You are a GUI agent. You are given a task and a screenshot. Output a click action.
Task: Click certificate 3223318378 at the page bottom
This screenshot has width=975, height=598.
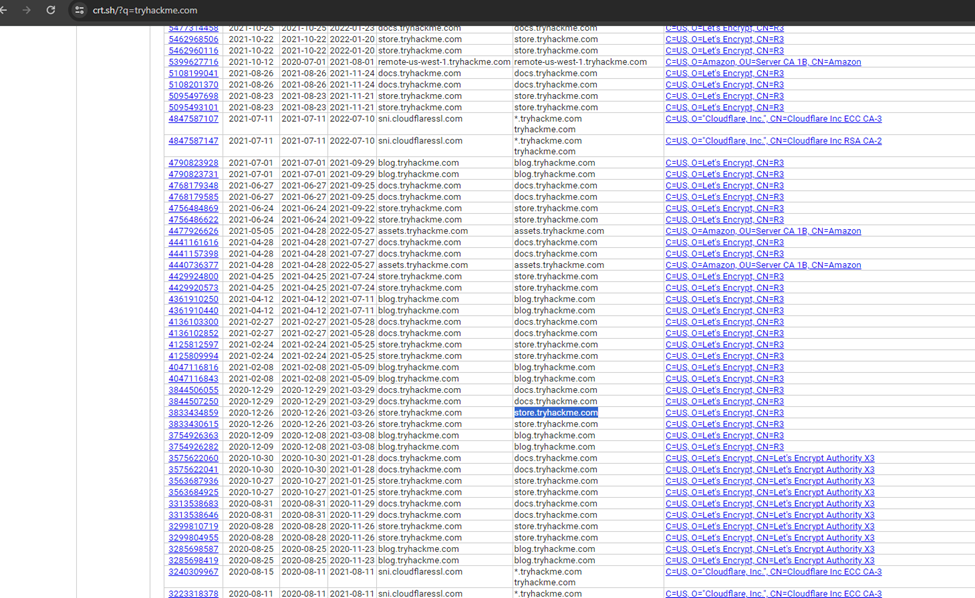pyautogui.click(x=195, y=593)
